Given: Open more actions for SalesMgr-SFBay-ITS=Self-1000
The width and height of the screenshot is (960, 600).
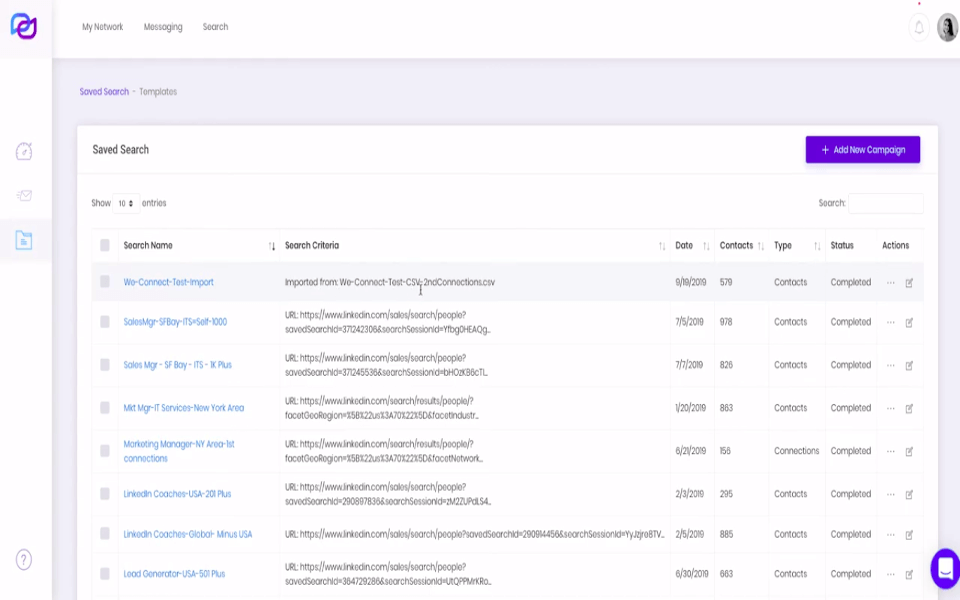Looking at the screenshot, I should click(891, 322).
